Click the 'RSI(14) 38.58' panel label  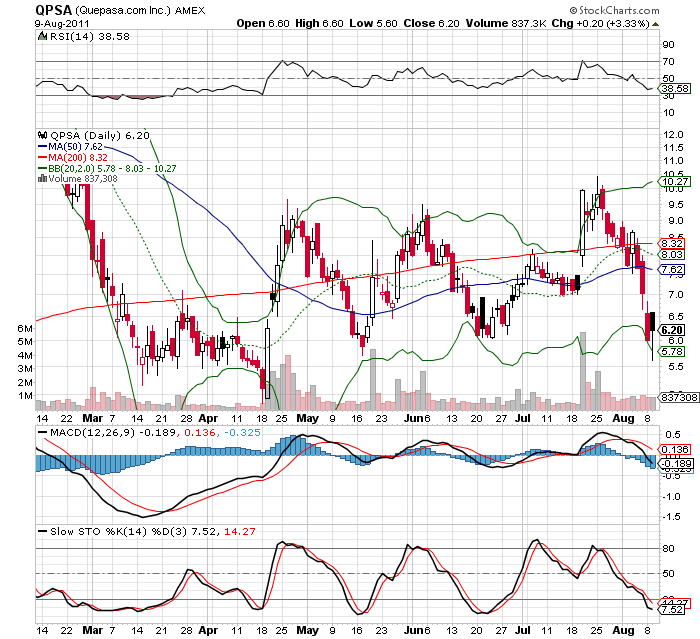90,36
